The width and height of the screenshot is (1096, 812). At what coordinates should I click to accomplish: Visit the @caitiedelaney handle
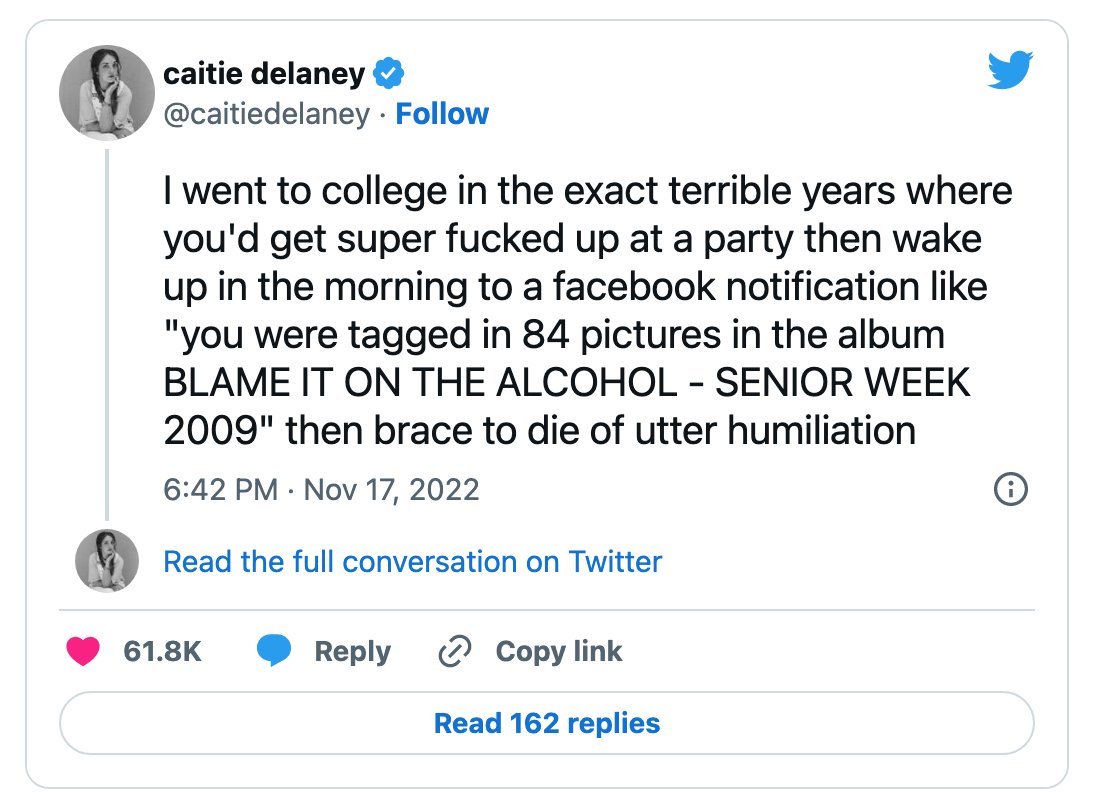[266, 114]
